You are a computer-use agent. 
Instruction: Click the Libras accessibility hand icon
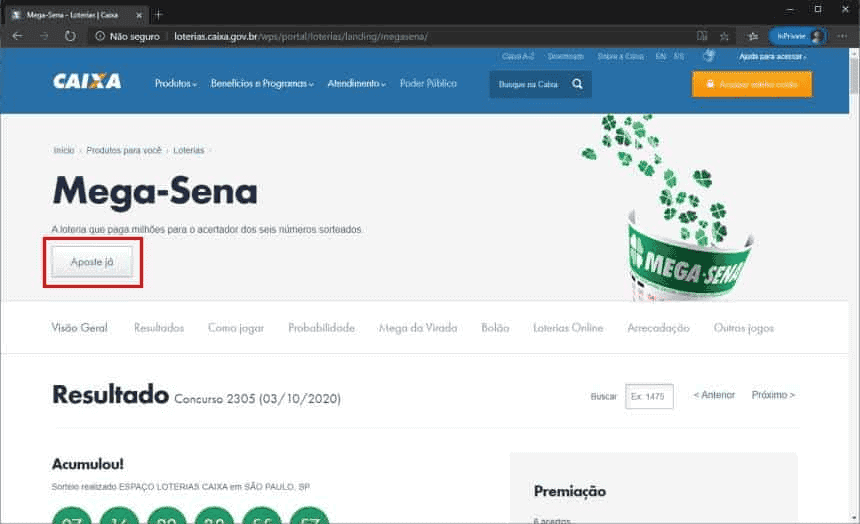[x=709, y=55]
